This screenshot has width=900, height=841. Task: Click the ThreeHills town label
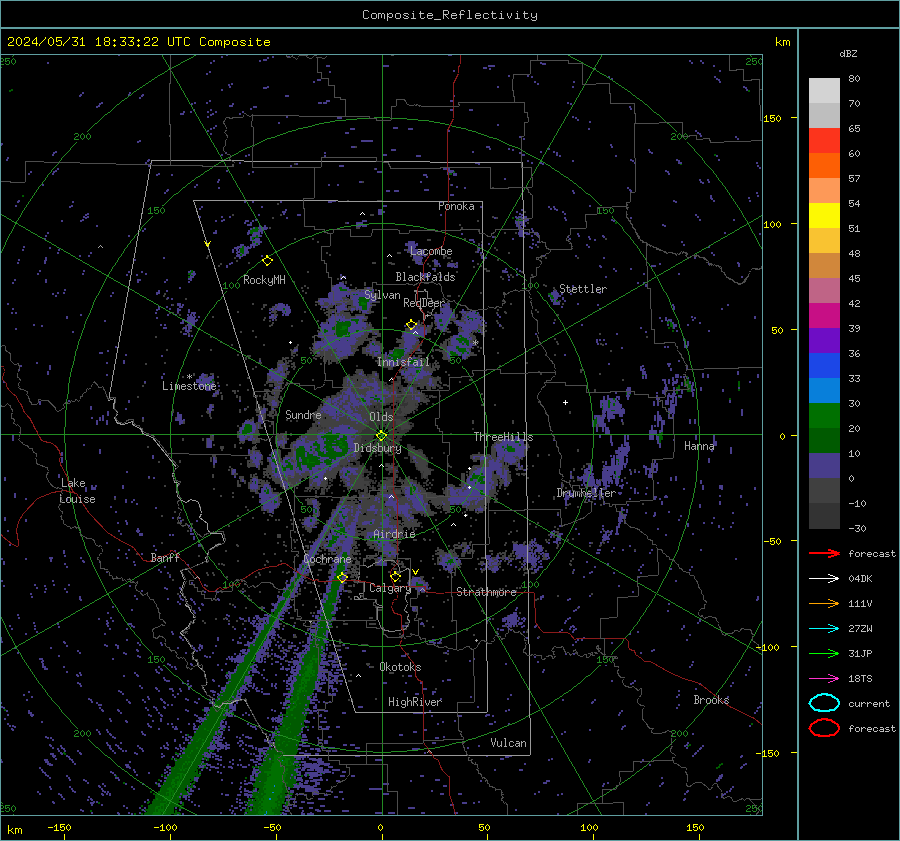(503, 437)
